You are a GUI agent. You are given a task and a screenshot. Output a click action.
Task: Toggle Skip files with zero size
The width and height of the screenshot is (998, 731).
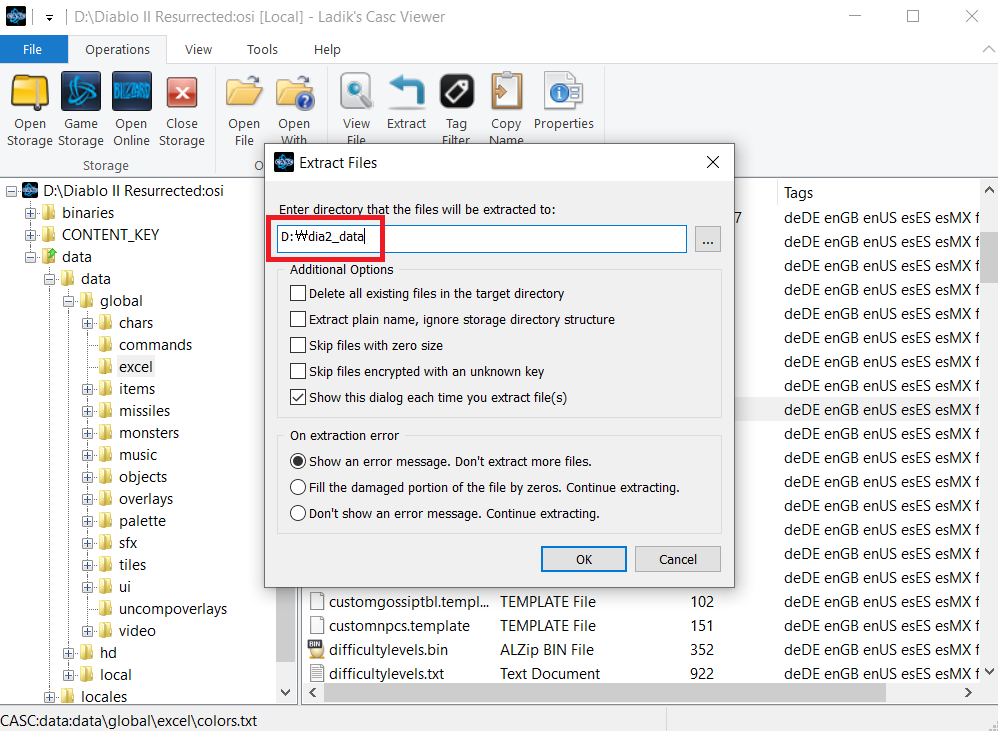pos(298,345)
